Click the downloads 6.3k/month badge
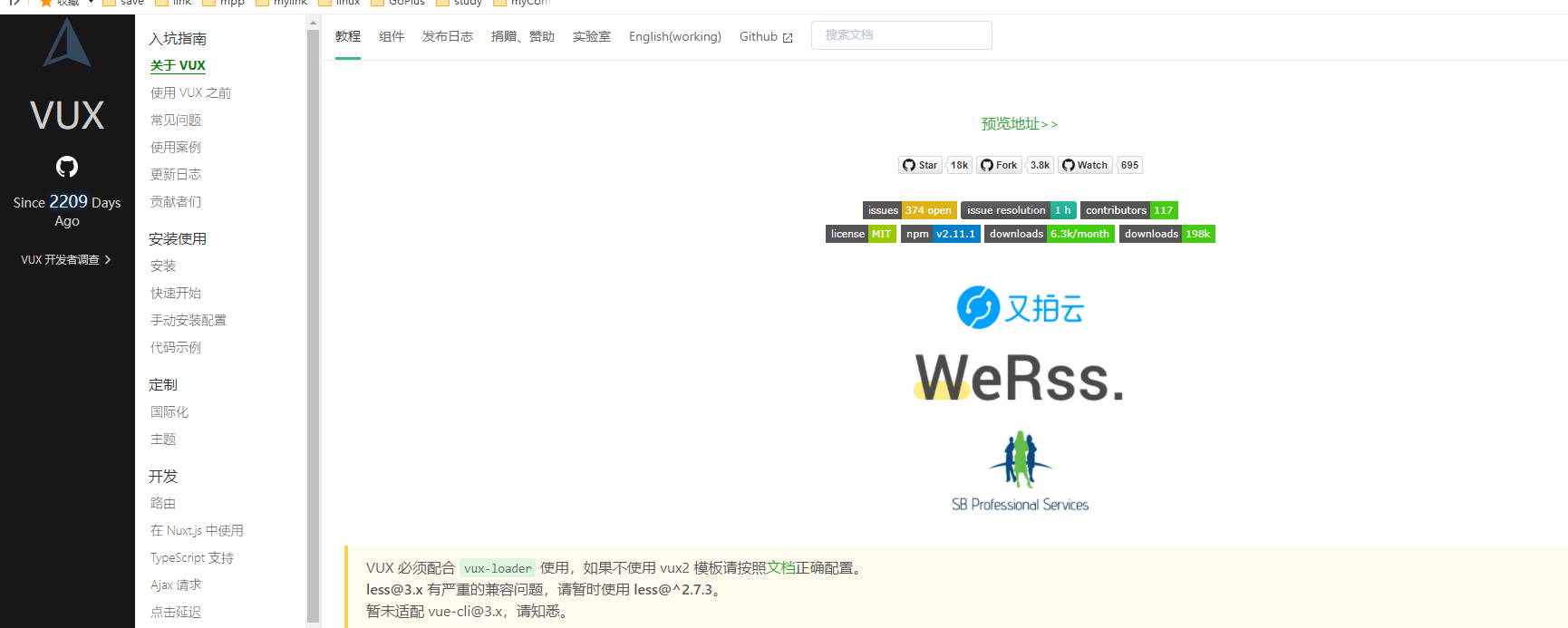The image size is (1568, 628). [x=1050, y=234]
